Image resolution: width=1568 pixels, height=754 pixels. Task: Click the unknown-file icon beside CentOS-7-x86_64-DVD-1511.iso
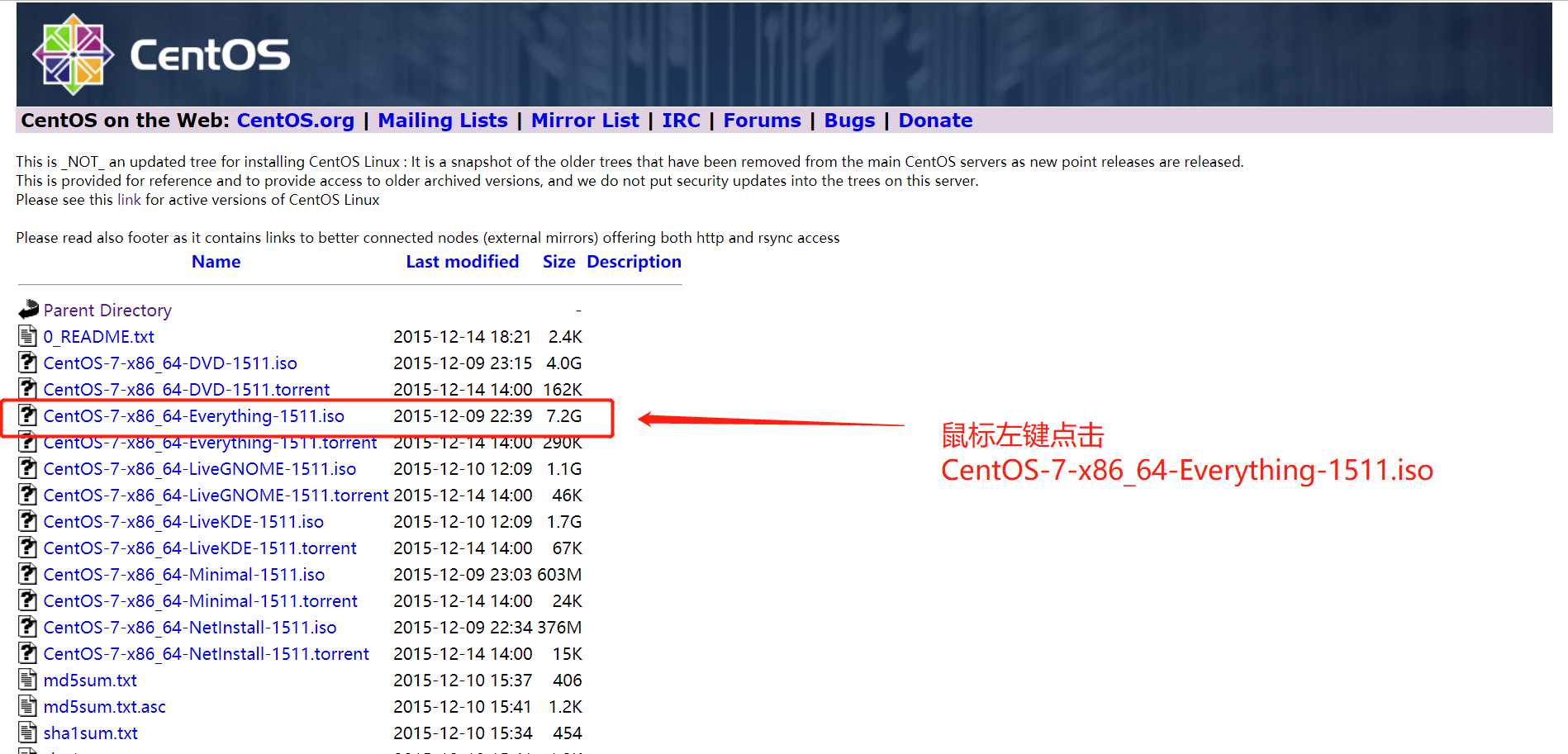[28, 363]
